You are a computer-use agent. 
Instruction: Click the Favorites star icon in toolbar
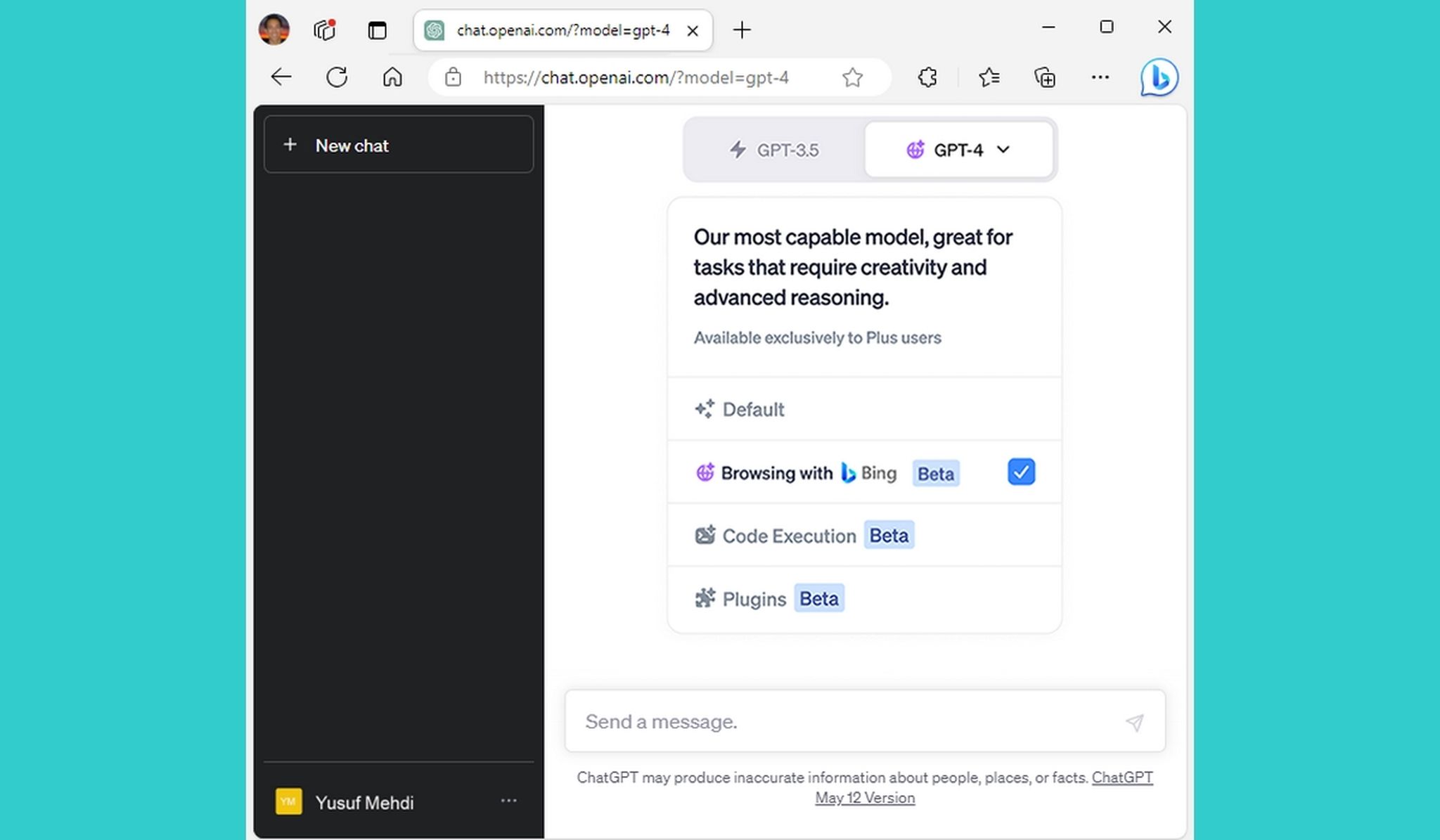pyautogui.click(x=989, y=77)
